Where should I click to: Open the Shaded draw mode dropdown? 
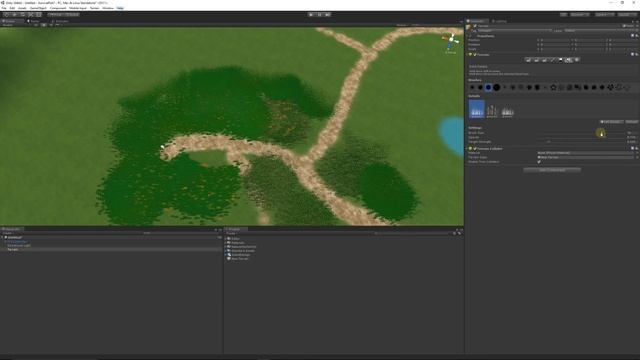(x=16, y=25)
